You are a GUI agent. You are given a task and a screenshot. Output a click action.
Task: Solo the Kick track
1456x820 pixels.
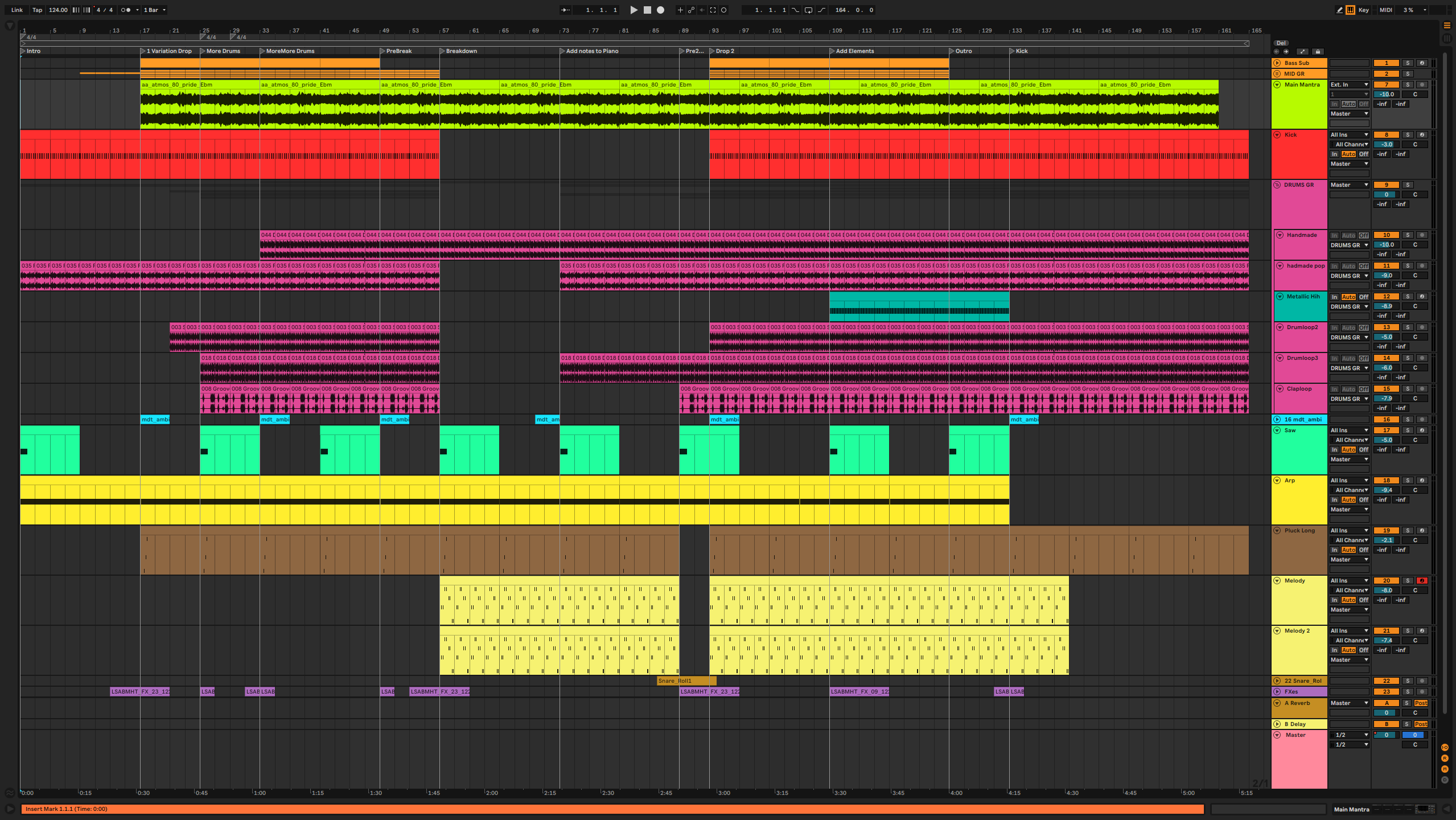click(x=1407, y=135)
